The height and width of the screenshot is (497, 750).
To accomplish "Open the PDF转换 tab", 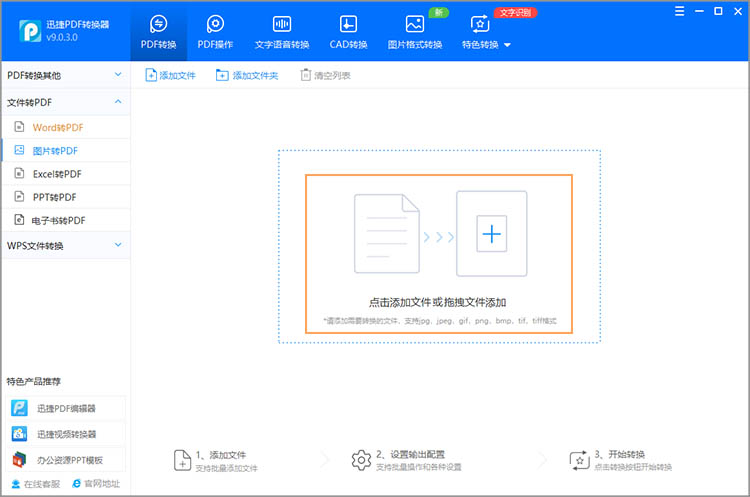I will coord(158,32).
